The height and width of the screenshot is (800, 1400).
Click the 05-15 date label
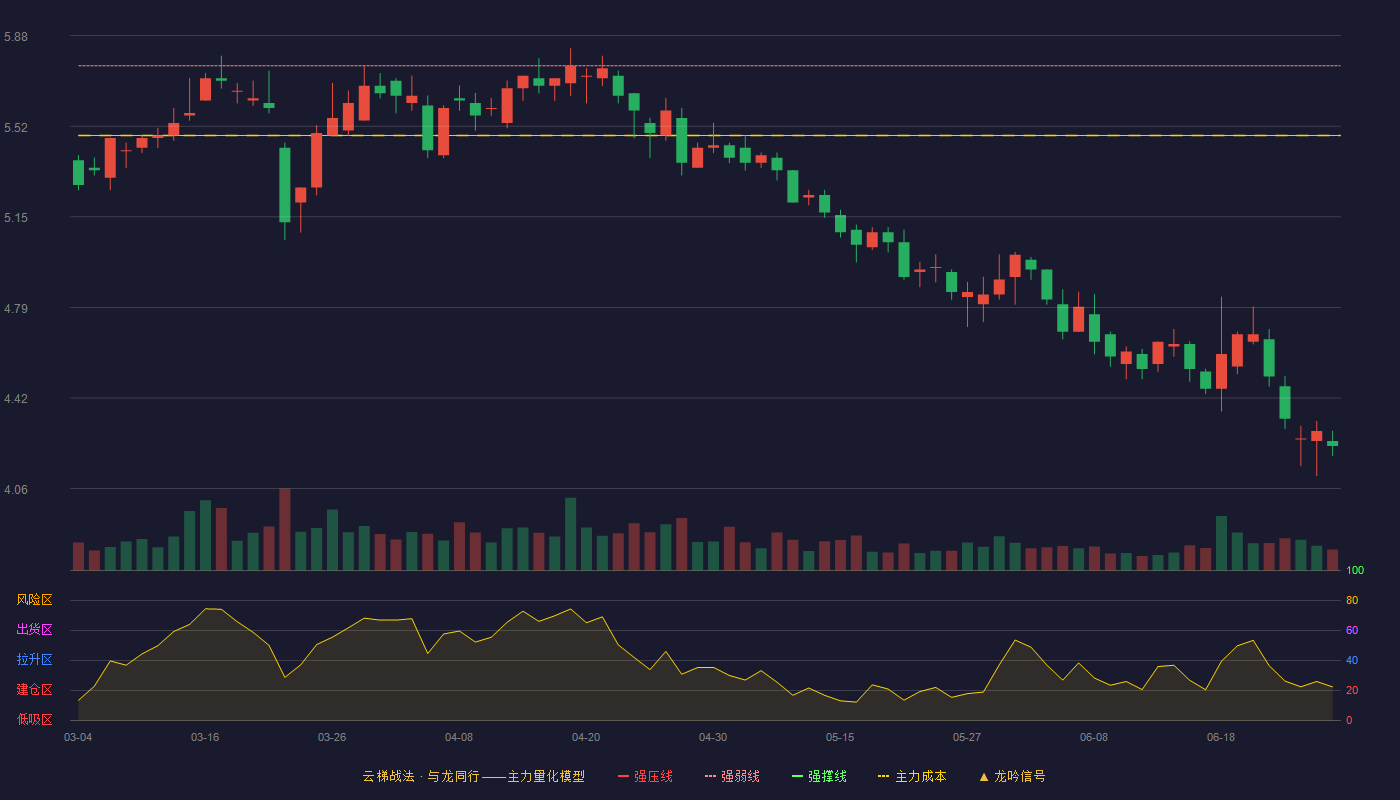coord(840,737)
